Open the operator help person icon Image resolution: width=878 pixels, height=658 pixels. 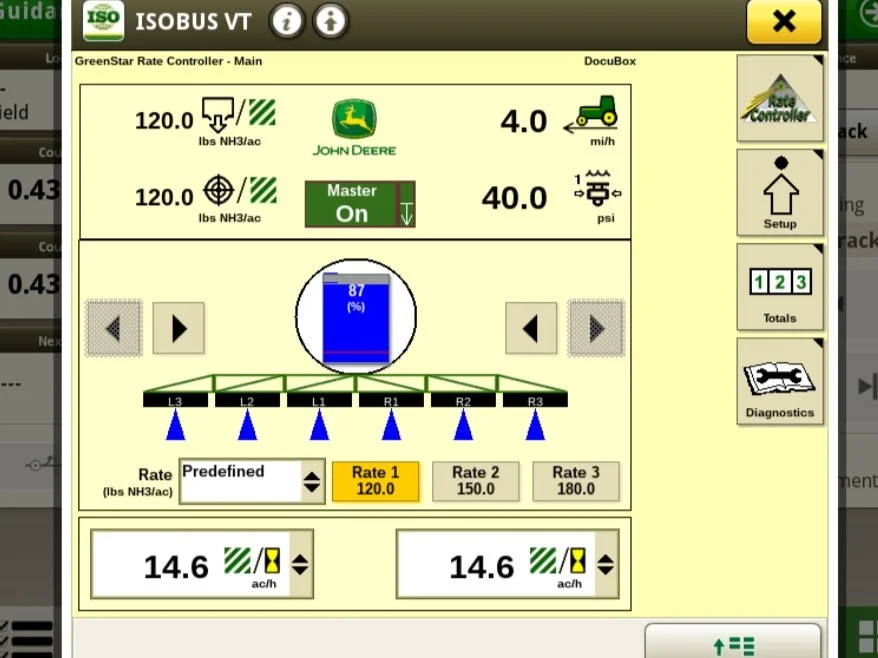click(x=330, y=21)
